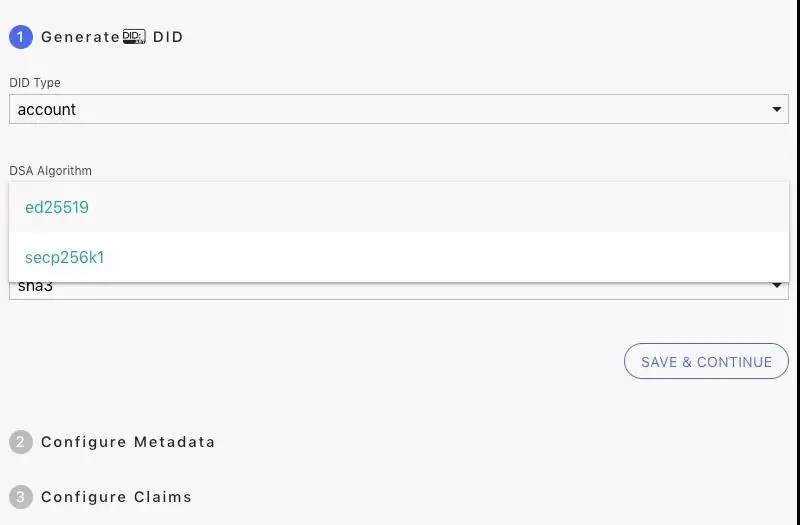Image resolution: width=800 pixels, height=525 pixels.
Task: Open the DID Type 'account' select box
Action: [398, 109]
